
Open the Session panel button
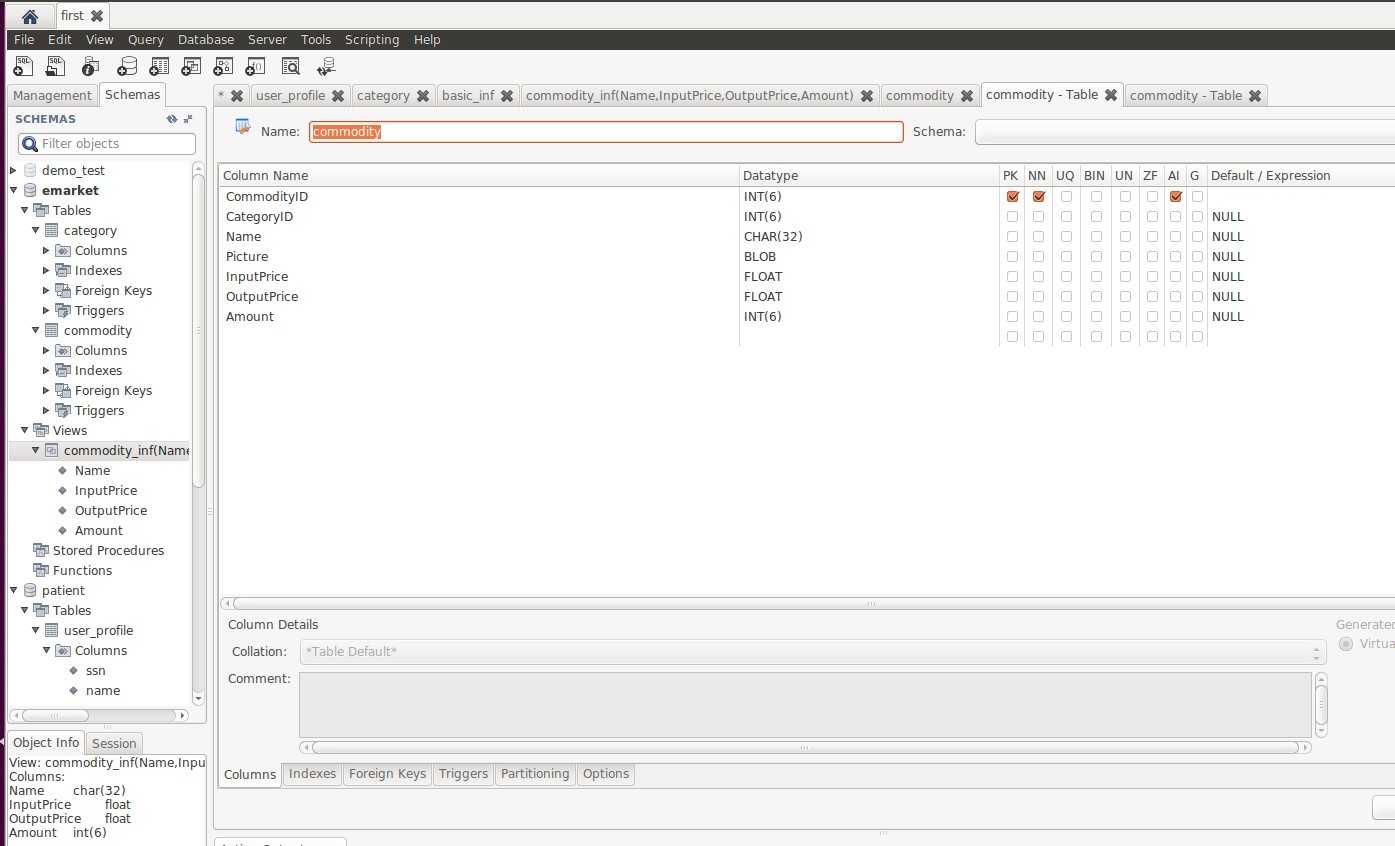click(113, 743)
